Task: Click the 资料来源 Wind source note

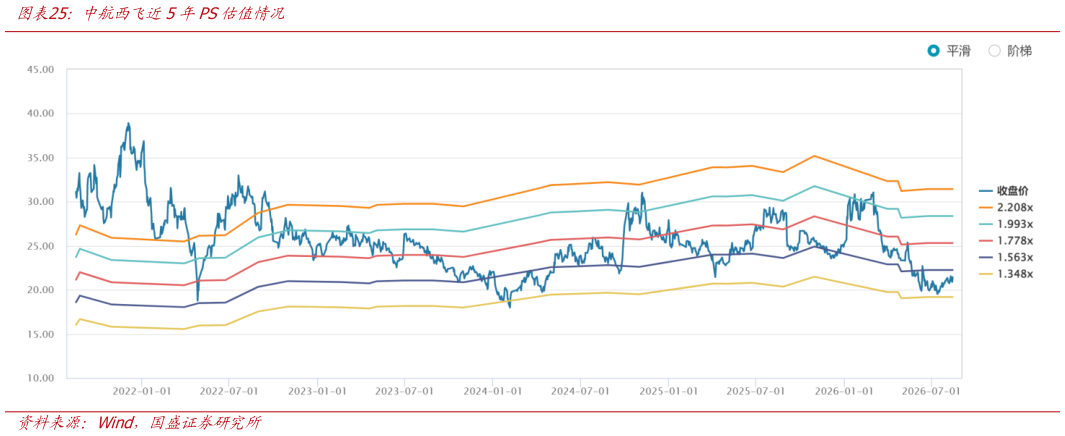Action: [x=140, y=423]
